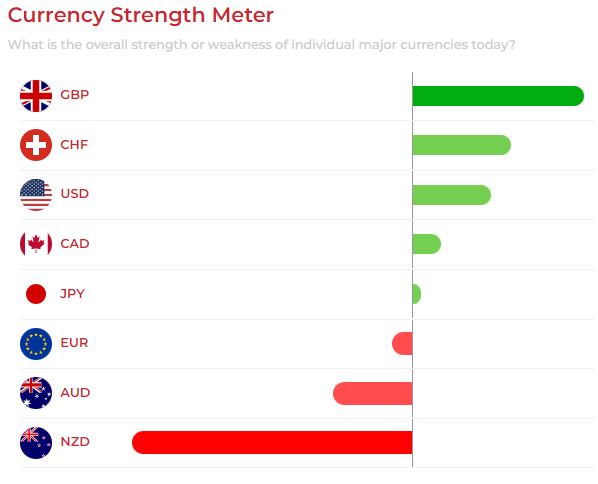Screen dimensions: 598x484
Task: Click the Canadian maple leaf flag icon
Action: 36,244
